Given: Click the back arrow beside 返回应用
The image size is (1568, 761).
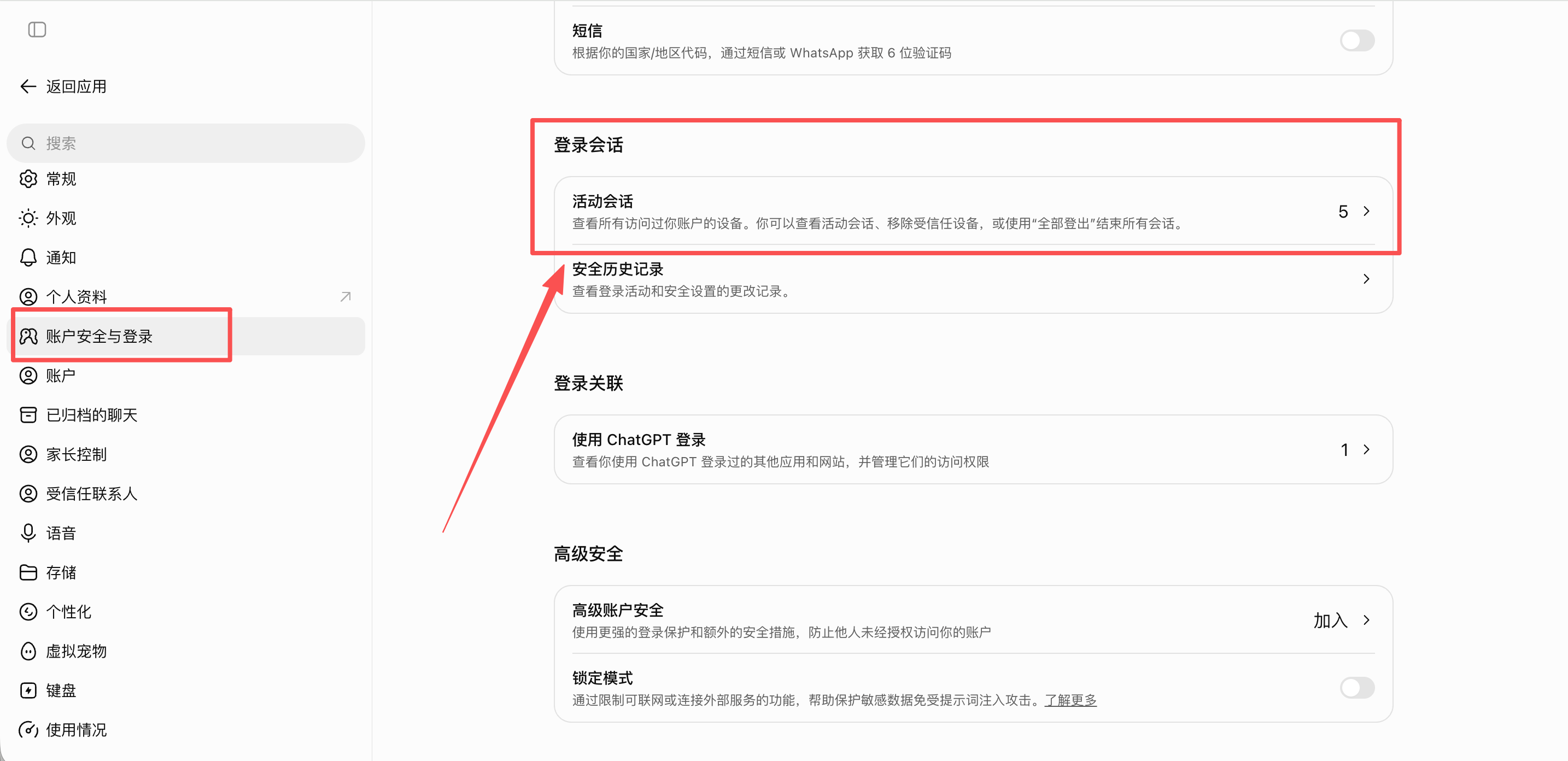Looking at the screenshot, I should pyautogui.click(x=28, y=86).
